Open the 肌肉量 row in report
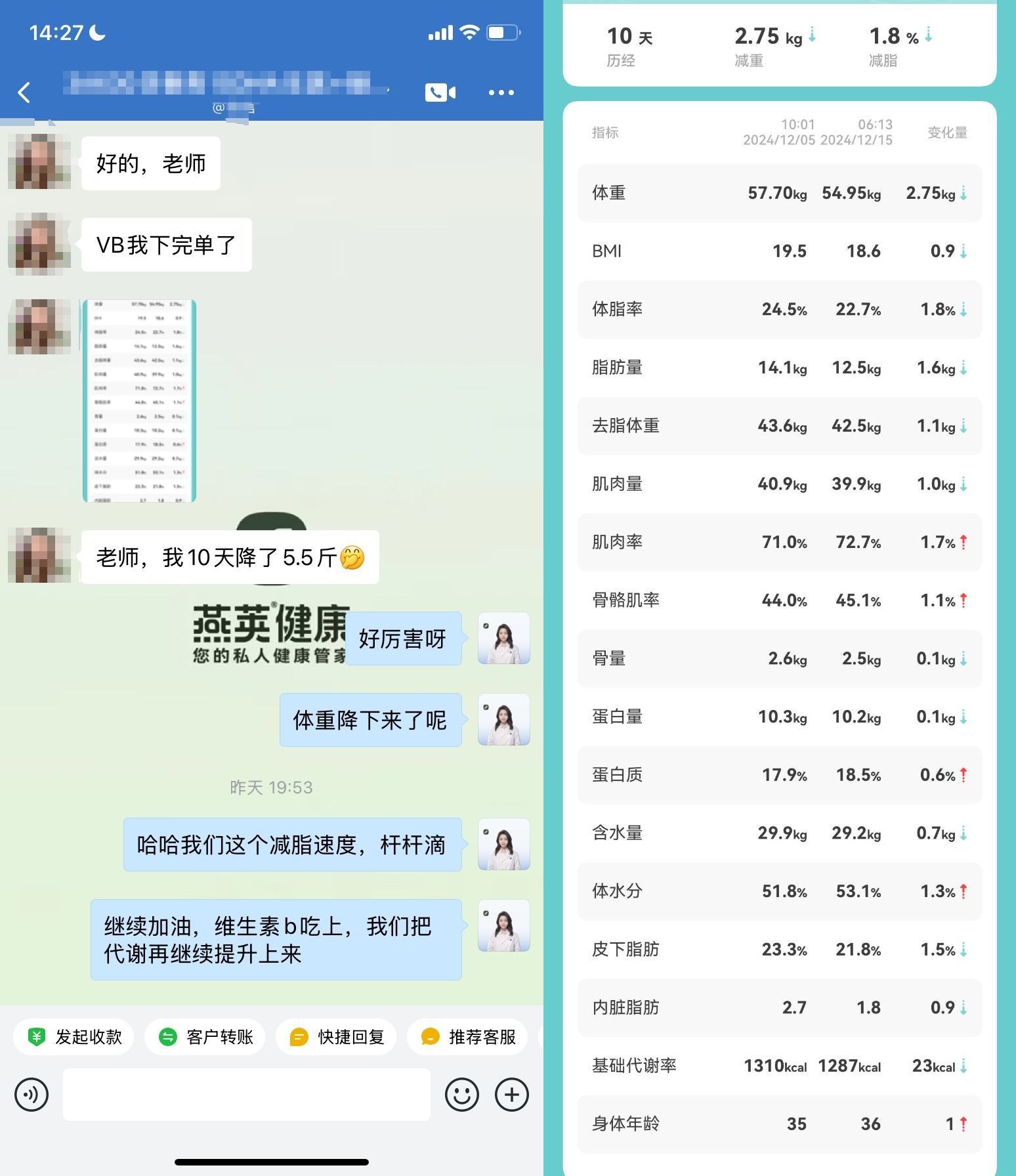This screenshot has height=1176, width=1016. pos(780,484)
